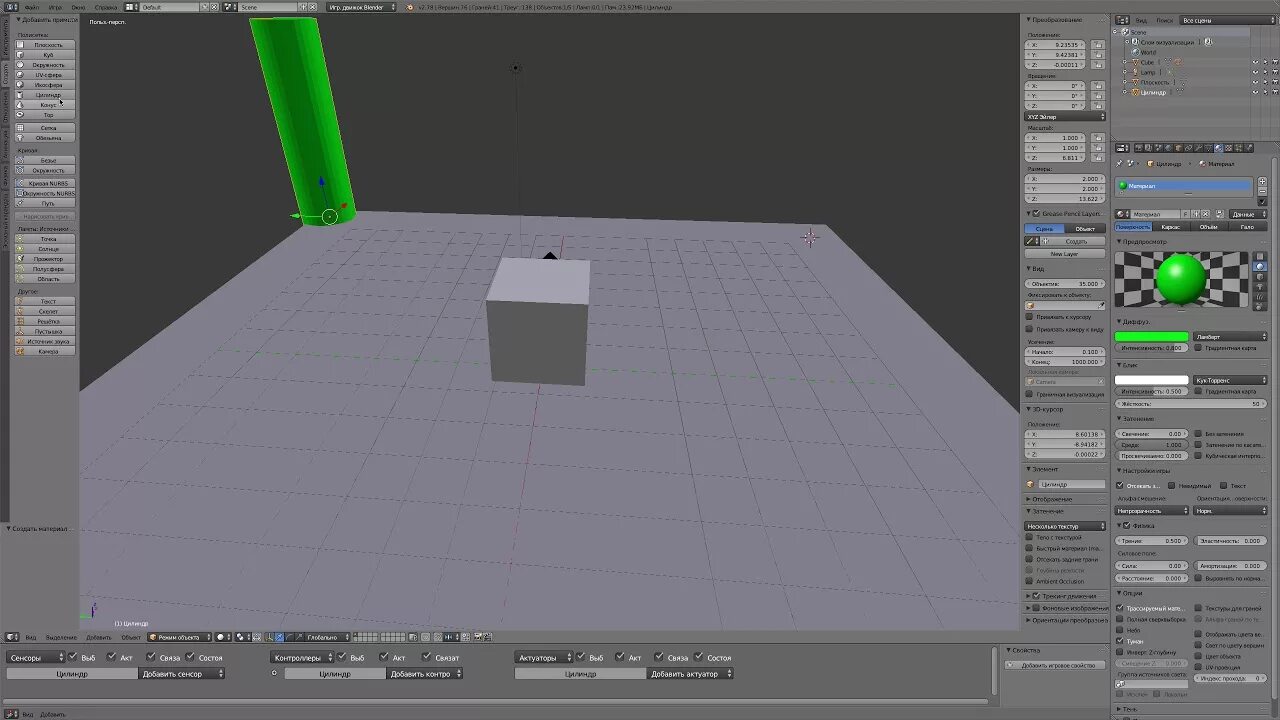The image size is (1280, 720).
Task: Add a UV-сфера mesh primitive
Action: 45,75
